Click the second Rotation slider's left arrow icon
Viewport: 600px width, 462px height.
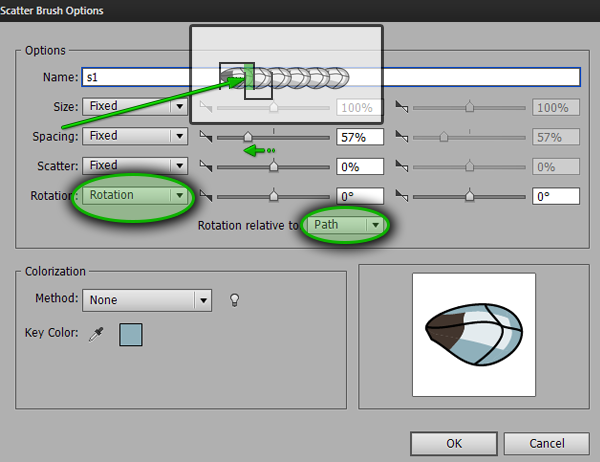coord(402,196)
